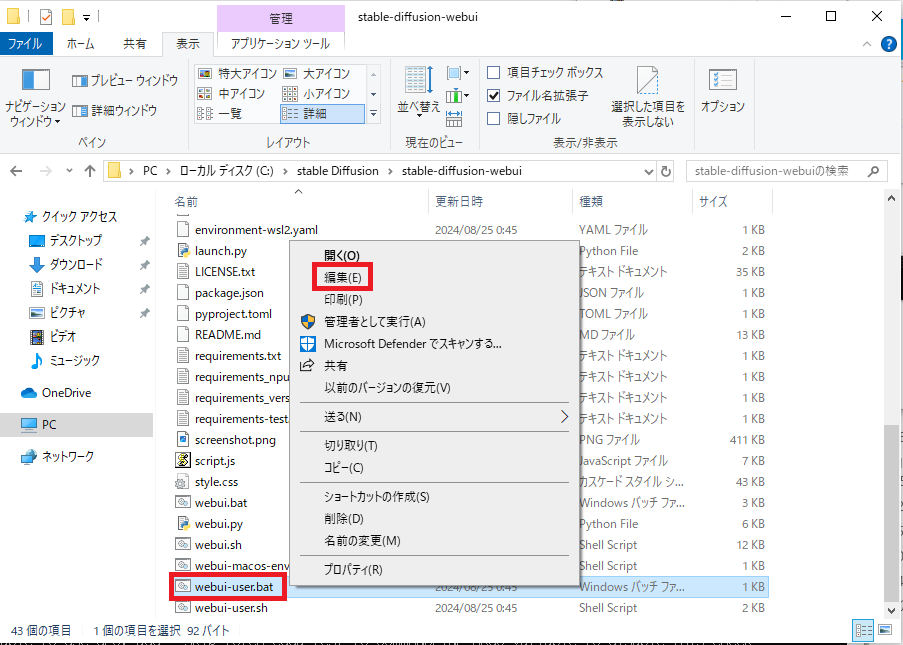Open the help question mark icon

coord(887,44)
